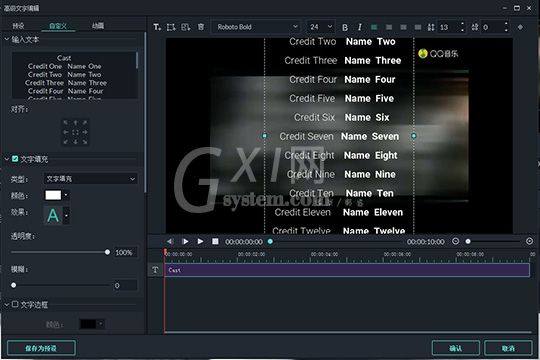Stop the preview playback
Screen dimensions: 540x360
tap(215, 241)
